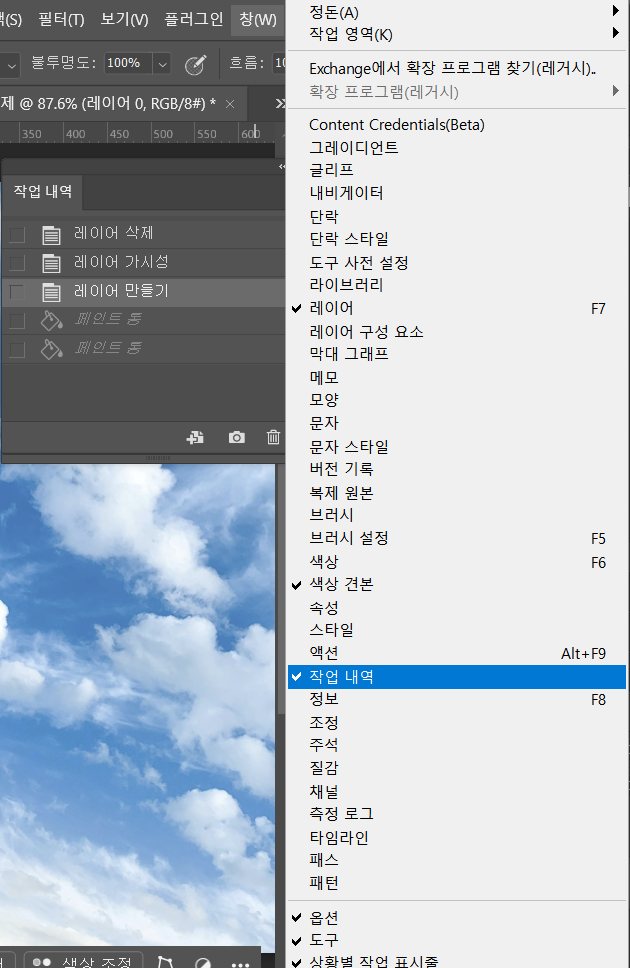Select 액션 in Window menu

pyautogui.click(x=457, y=653)
